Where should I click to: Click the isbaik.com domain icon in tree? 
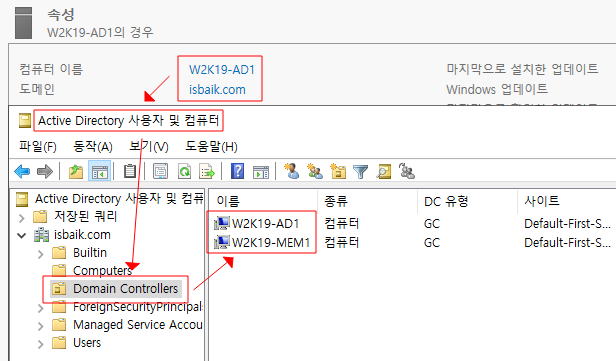(x=41, y=235)
